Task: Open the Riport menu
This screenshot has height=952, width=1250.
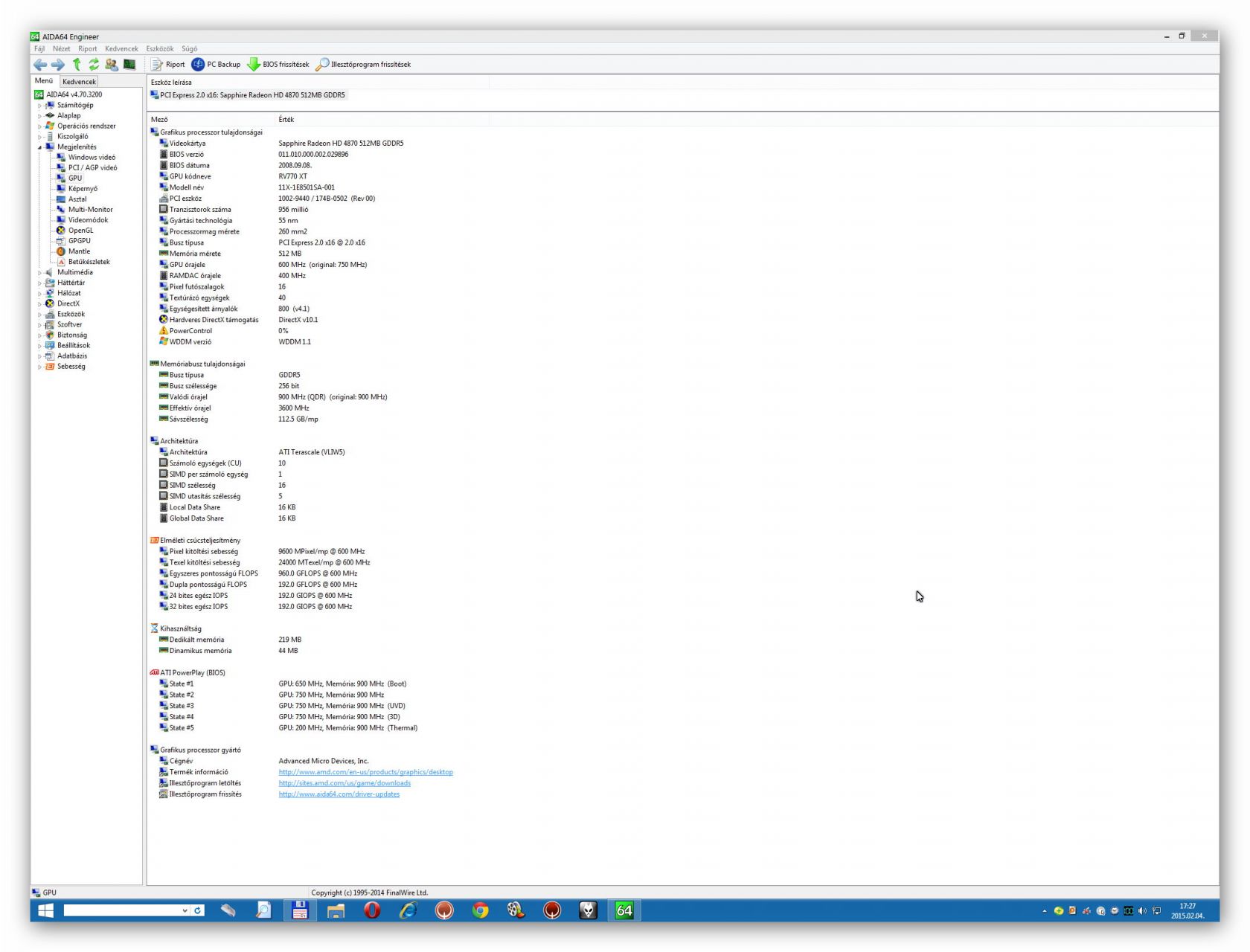Action: [x=88, y=49]
